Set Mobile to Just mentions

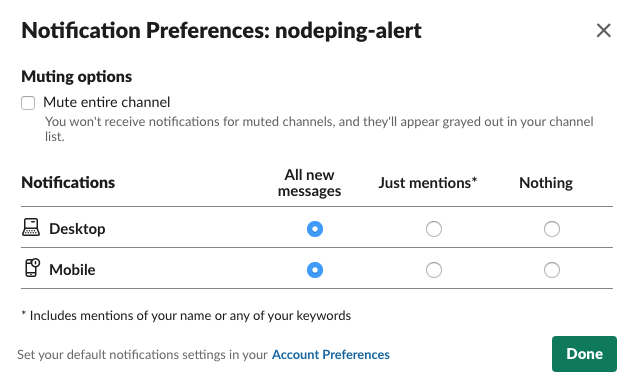coord(434,270)
